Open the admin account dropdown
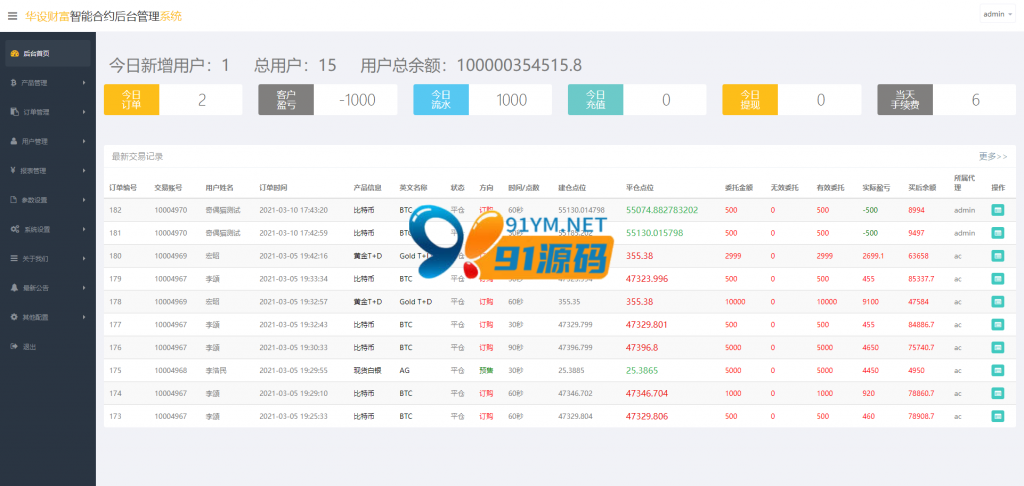This screenshot has width=1024, height=486. 997,14
